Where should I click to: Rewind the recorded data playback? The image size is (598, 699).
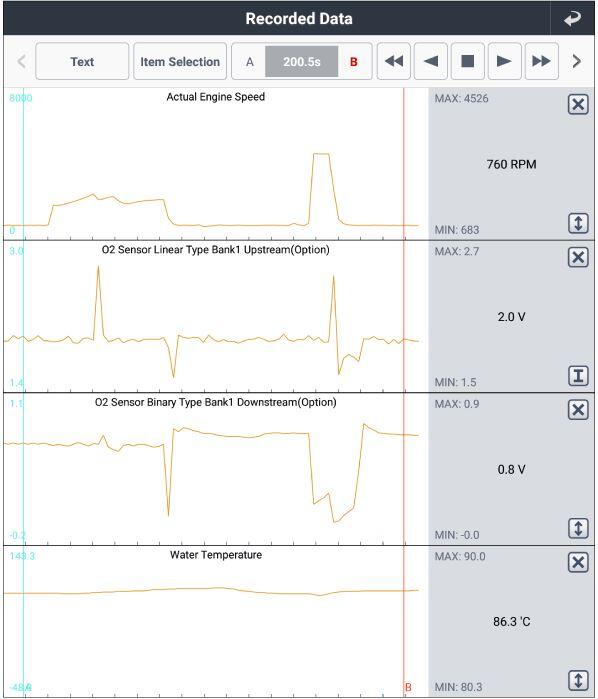tap(394, 61)
